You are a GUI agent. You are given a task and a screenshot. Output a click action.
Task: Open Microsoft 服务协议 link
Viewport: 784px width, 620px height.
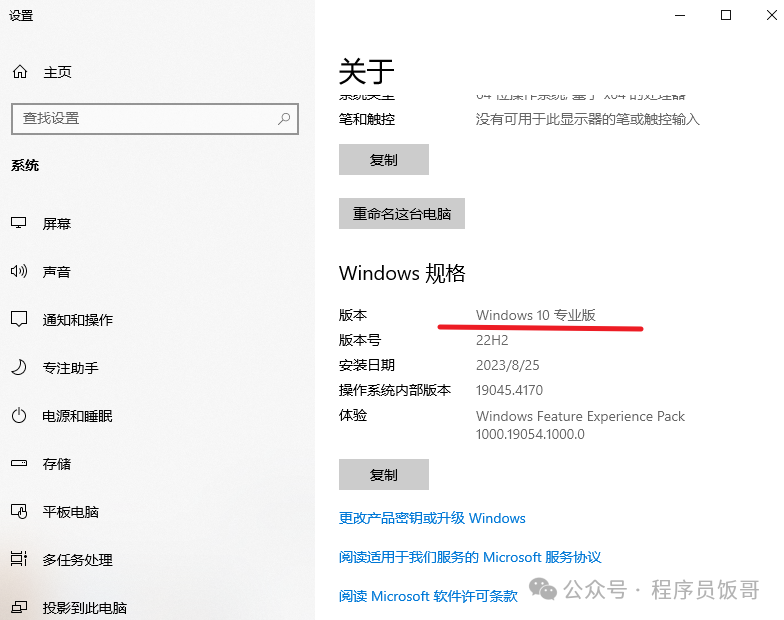click(470, 557)
